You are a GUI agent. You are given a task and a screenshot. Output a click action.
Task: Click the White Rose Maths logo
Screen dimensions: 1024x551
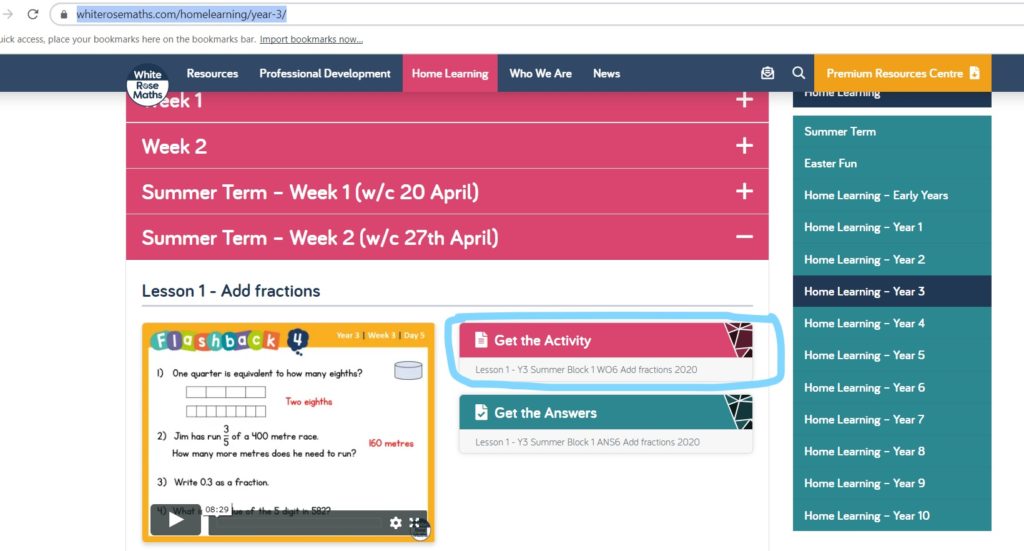(148, 82)
